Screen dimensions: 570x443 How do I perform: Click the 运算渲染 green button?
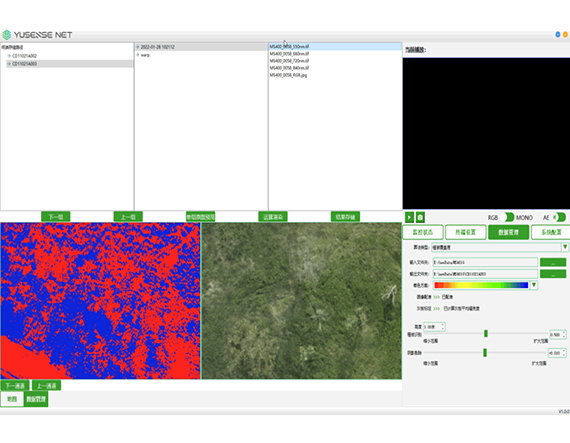pos(273,217)
